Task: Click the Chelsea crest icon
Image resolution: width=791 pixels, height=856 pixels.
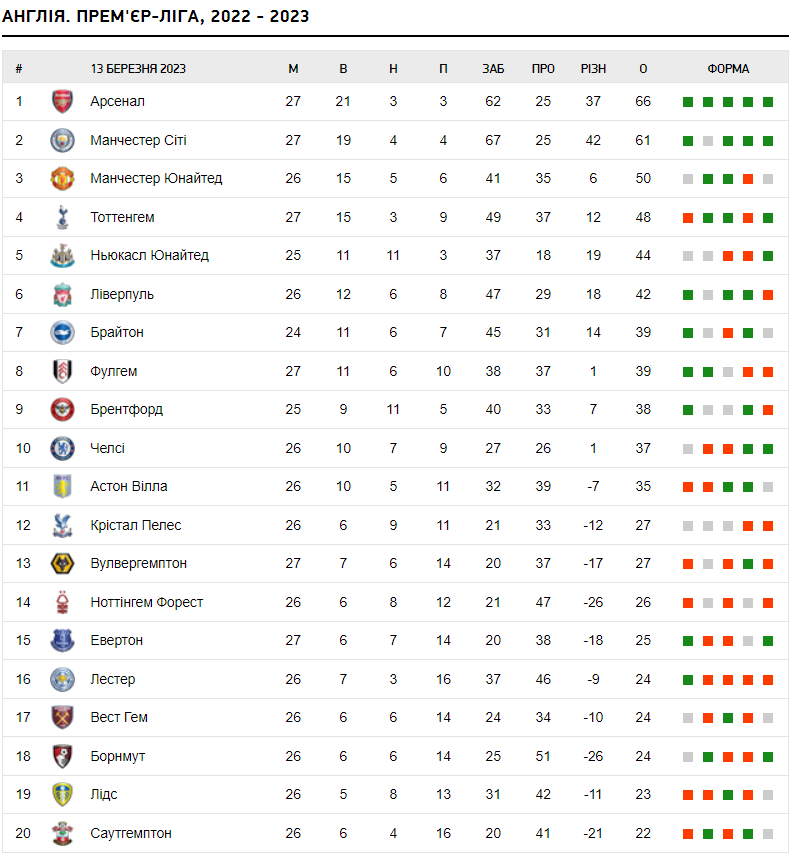Action: coord(62,448)
